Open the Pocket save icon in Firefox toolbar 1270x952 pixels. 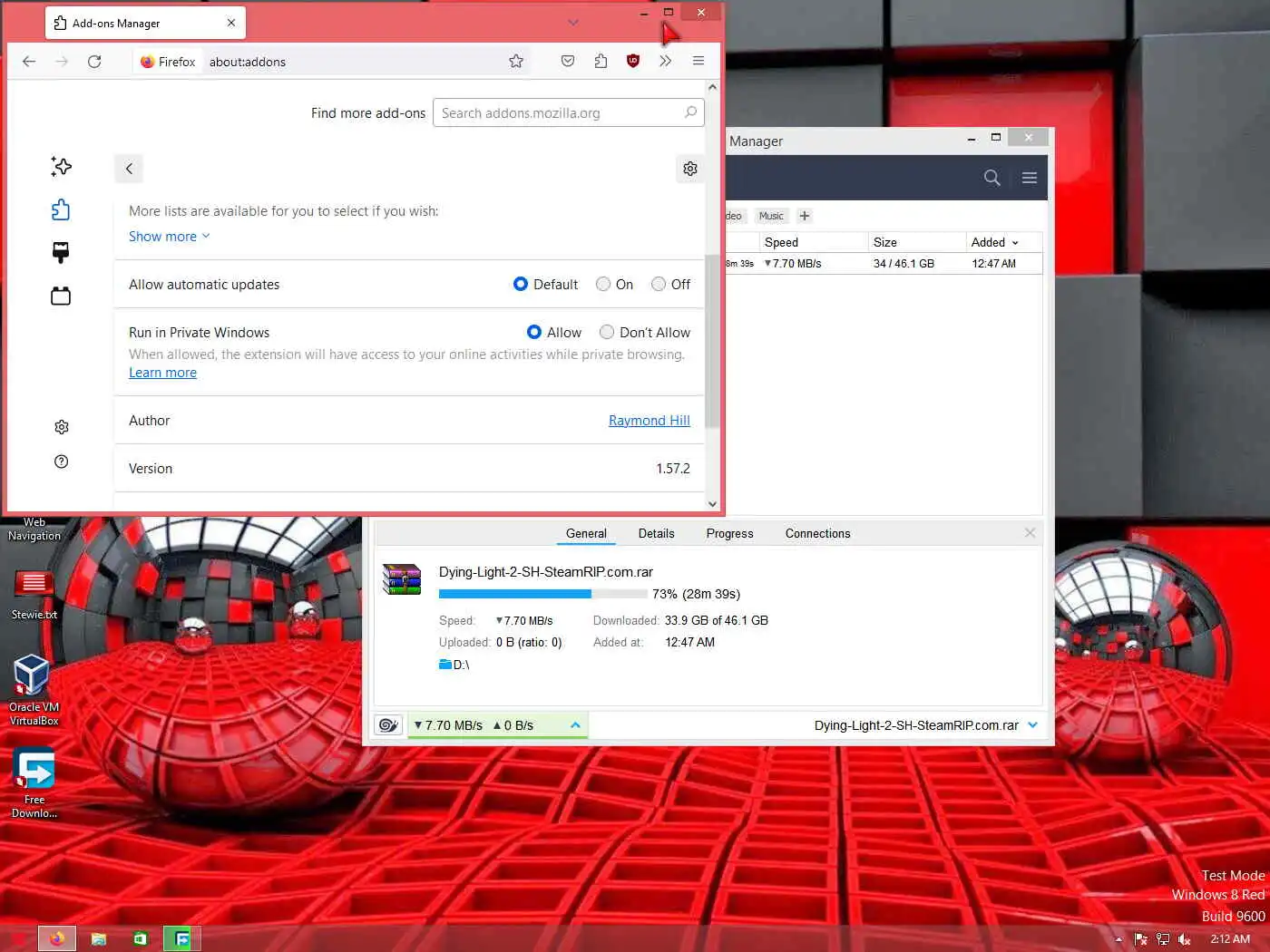[x=568, y=61]
